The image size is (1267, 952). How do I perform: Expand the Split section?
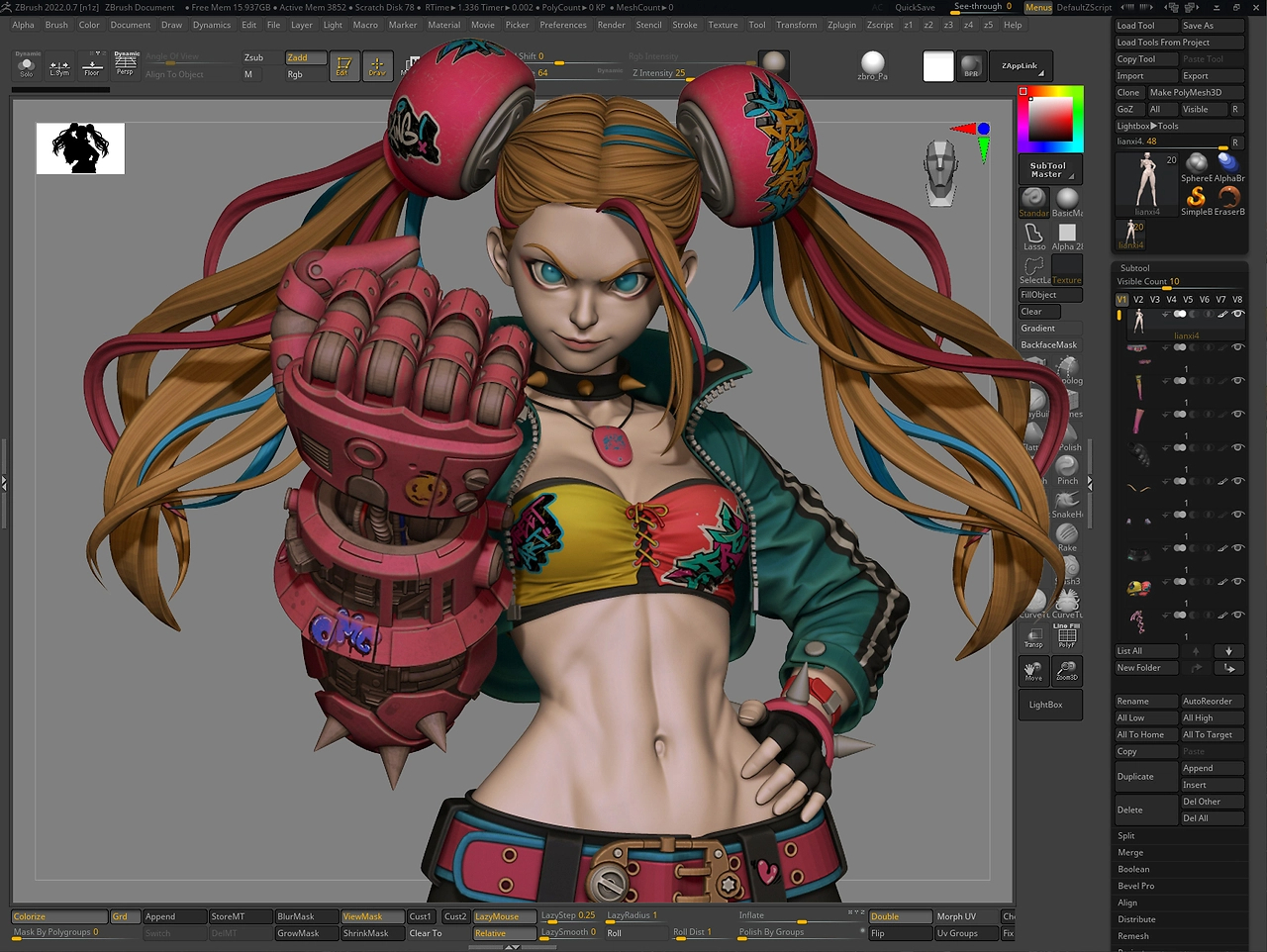point(1126,836)
